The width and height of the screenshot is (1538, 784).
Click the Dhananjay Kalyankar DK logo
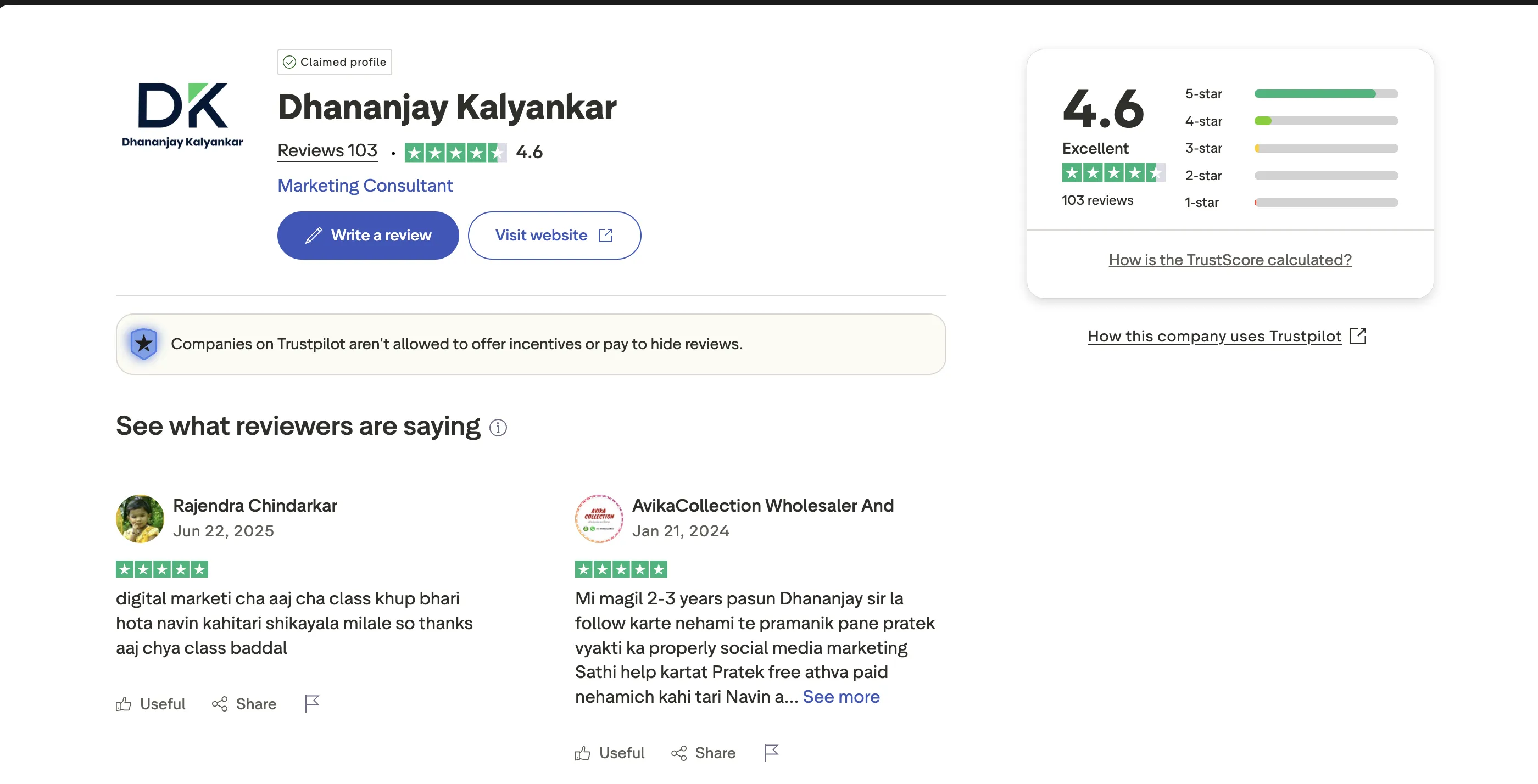tap(183, 113)
